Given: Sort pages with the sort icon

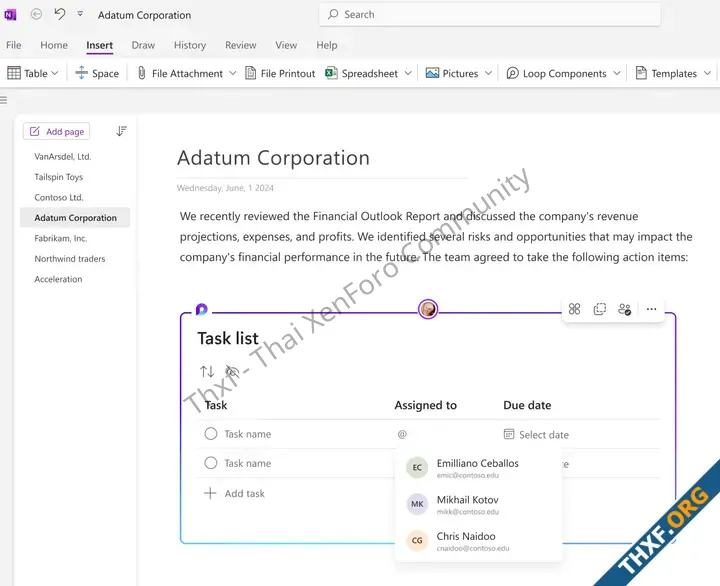Looking at the screenshot, I should pos(121,131).
